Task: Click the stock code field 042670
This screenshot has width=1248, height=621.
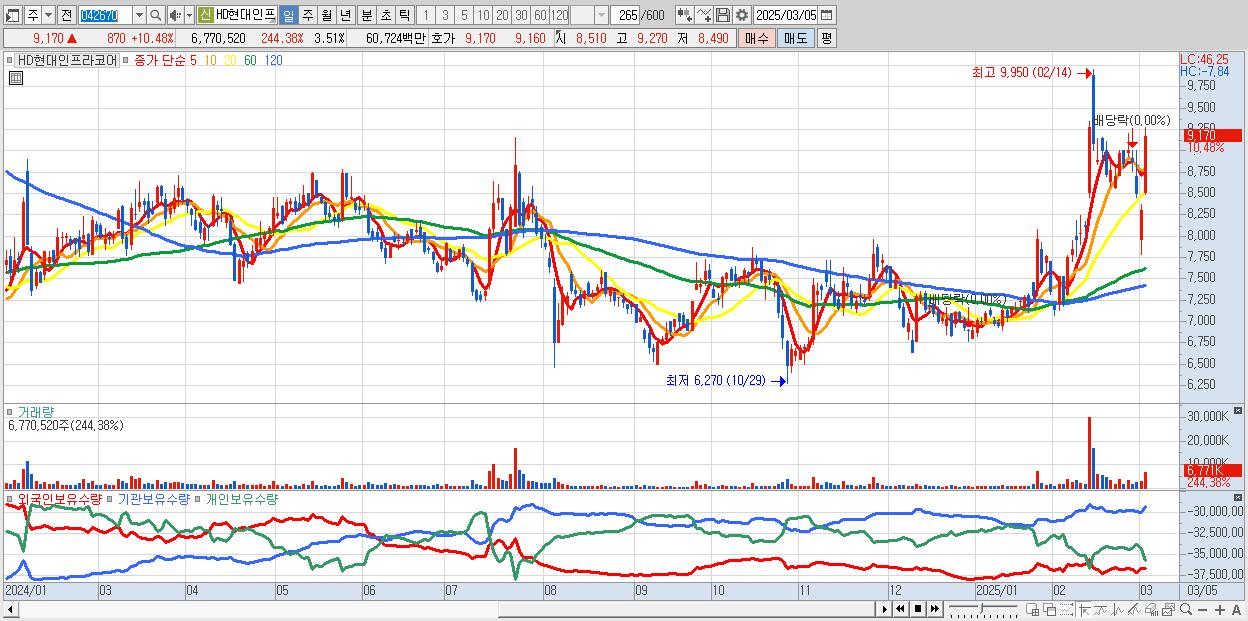Action: tap(104, 16)
